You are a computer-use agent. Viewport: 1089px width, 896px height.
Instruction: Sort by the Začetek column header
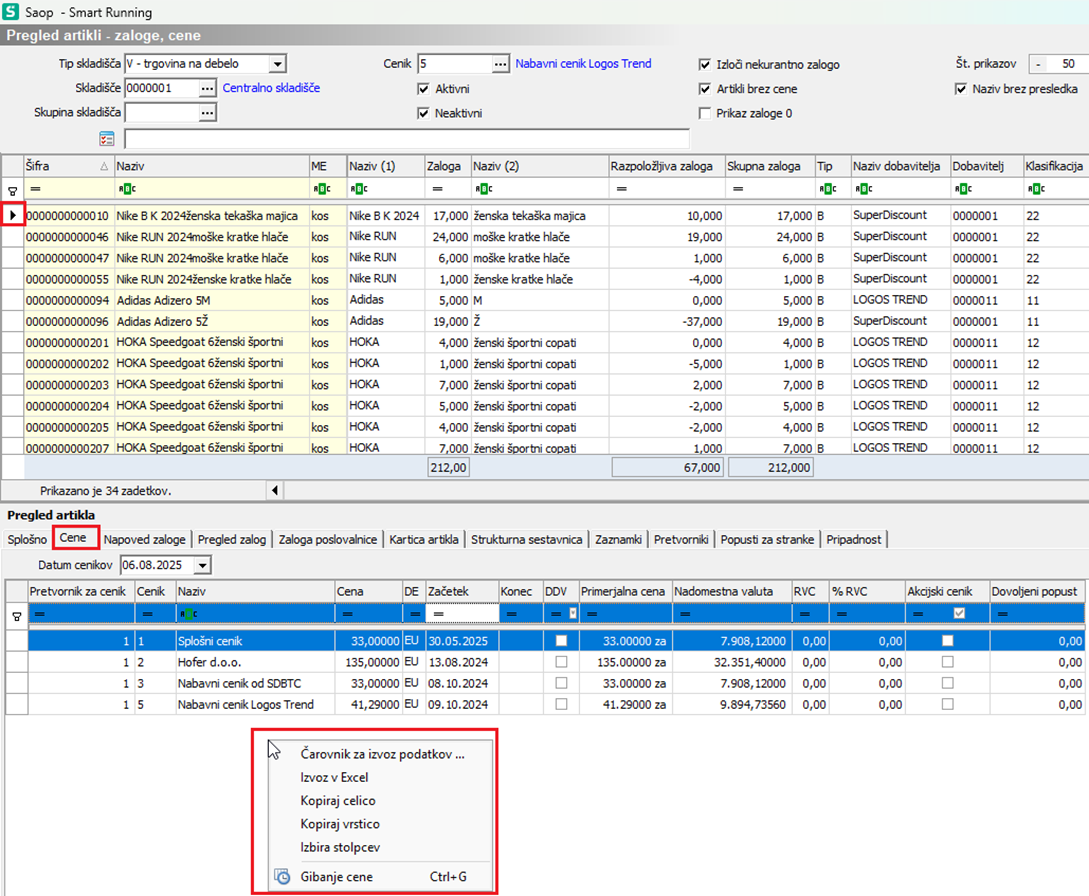[462, 591]
